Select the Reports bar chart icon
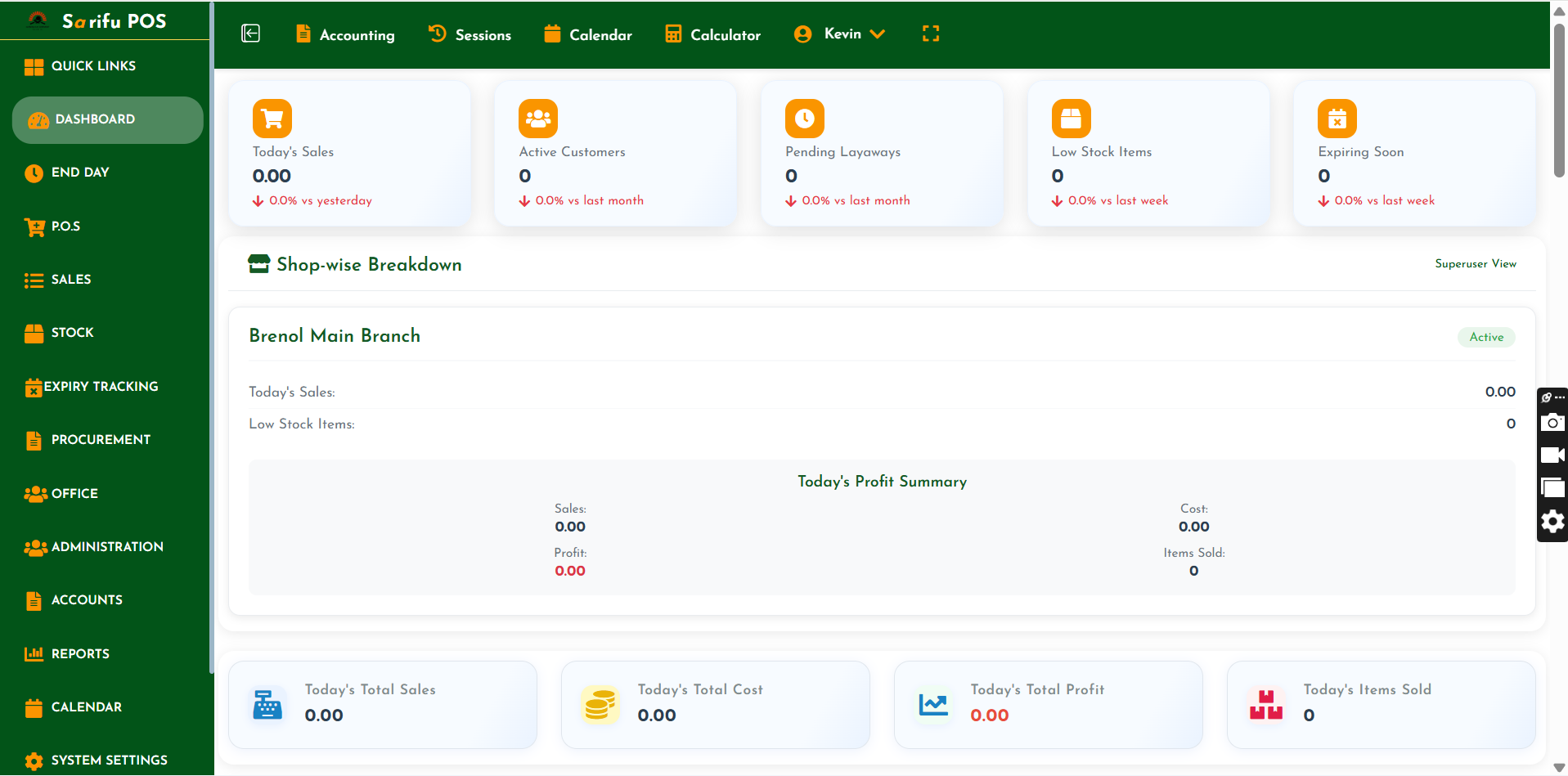 [34, 653]
